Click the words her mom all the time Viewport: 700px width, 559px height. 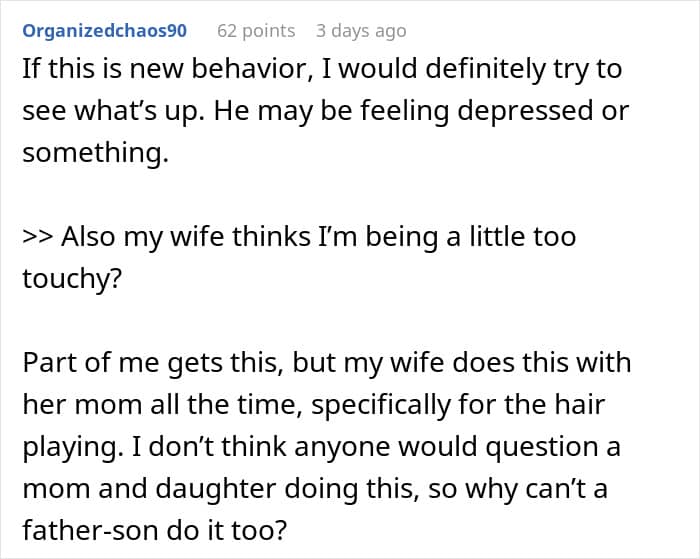[163, 405]
